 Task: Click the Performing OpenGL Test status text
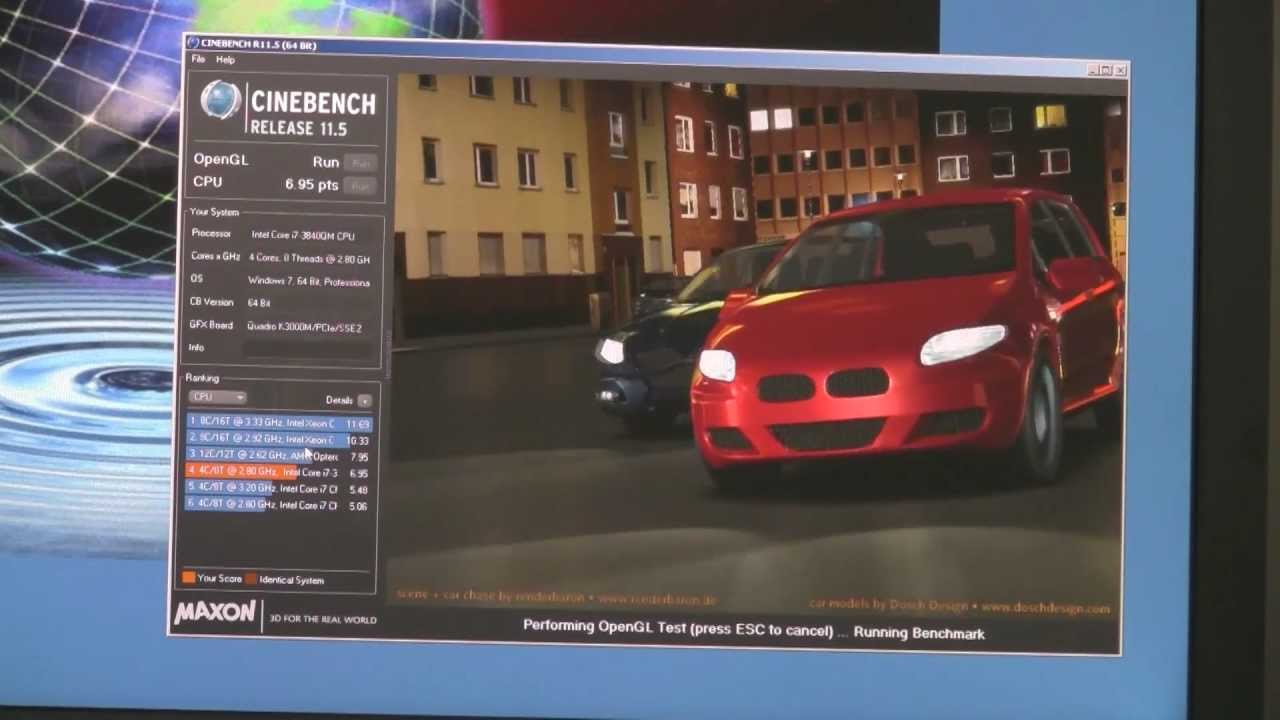754,632
